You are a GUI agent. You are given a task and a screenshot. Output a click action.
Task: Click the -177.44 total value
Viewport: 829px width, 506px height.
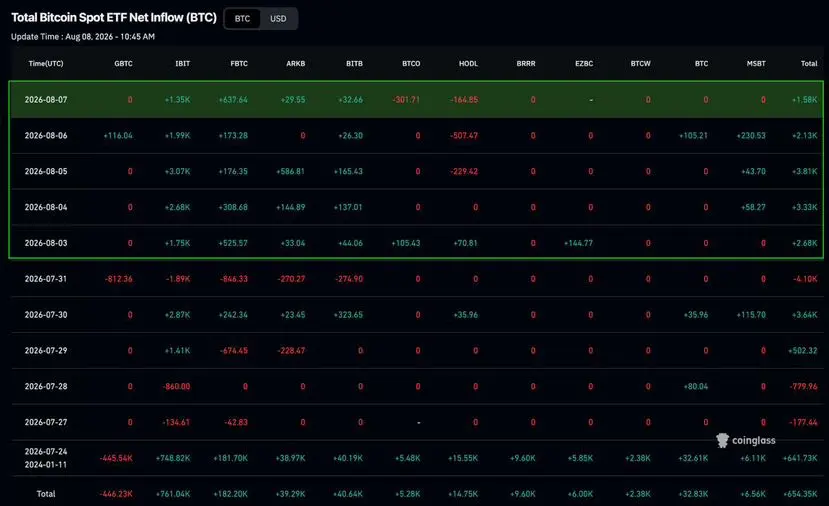[803, 422]
